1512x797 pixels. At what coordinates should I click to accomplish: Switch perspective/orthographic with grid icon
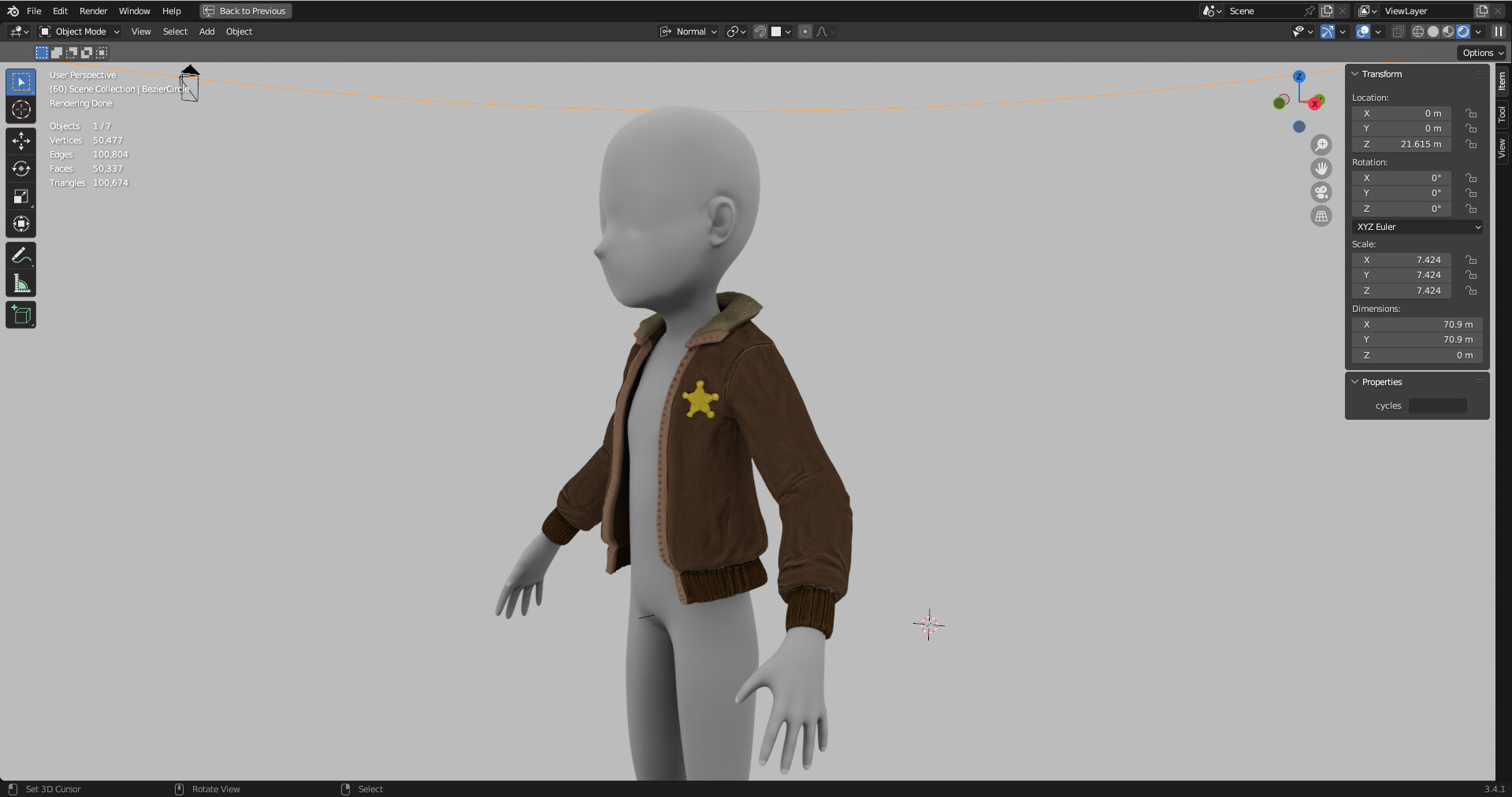tap(1321, 216)
